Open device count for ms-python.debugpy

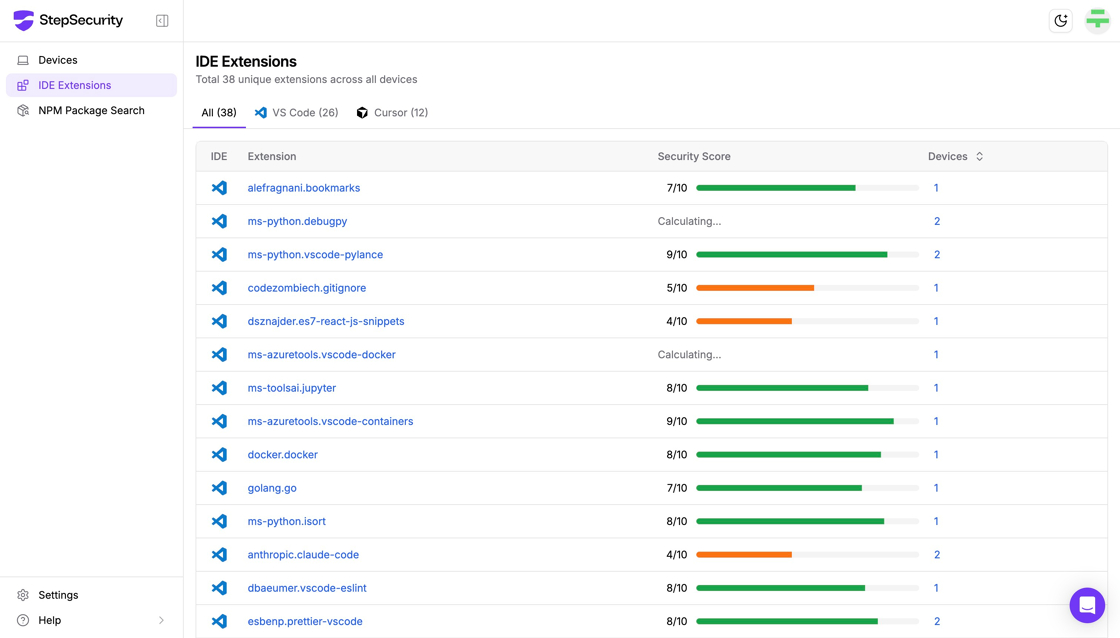[937, 221]
